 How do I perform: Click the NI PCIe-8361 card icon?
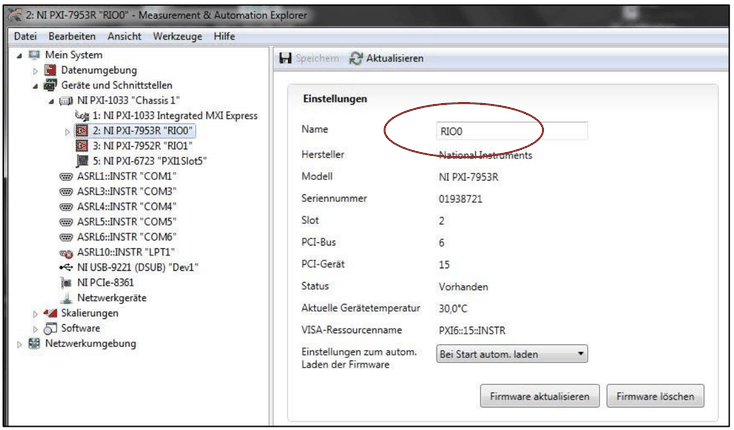click(x=66, y=283)
